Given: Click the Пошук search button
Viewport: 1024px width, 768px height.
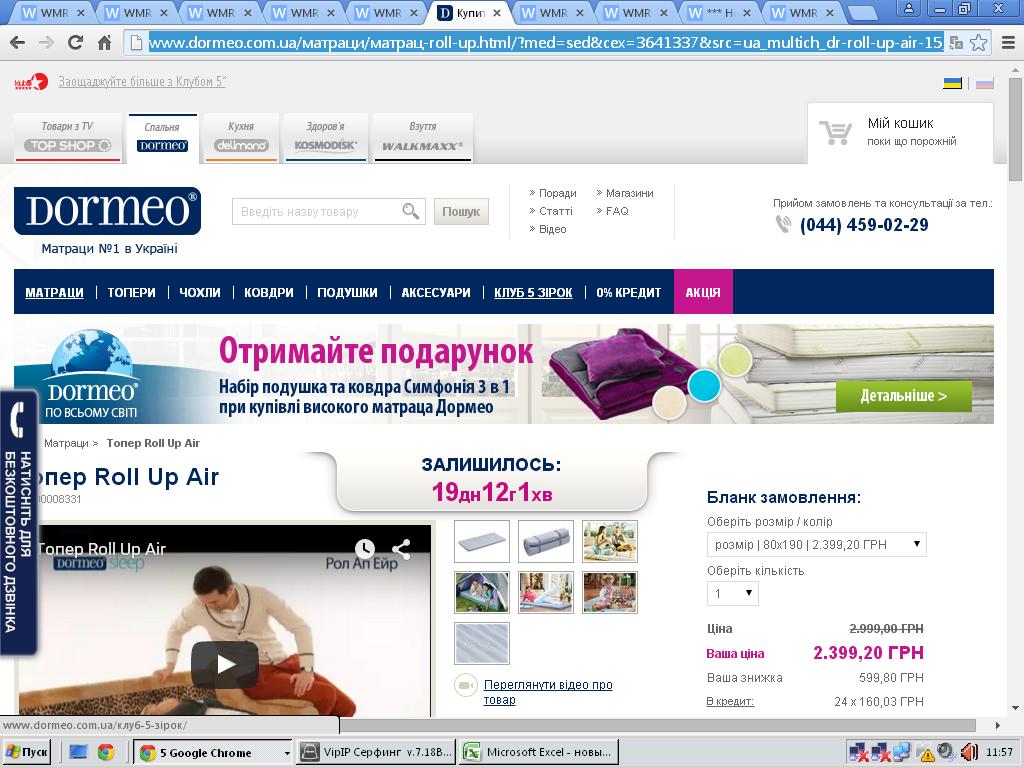Looking at the screenshot, I should (x=461, y=212).
